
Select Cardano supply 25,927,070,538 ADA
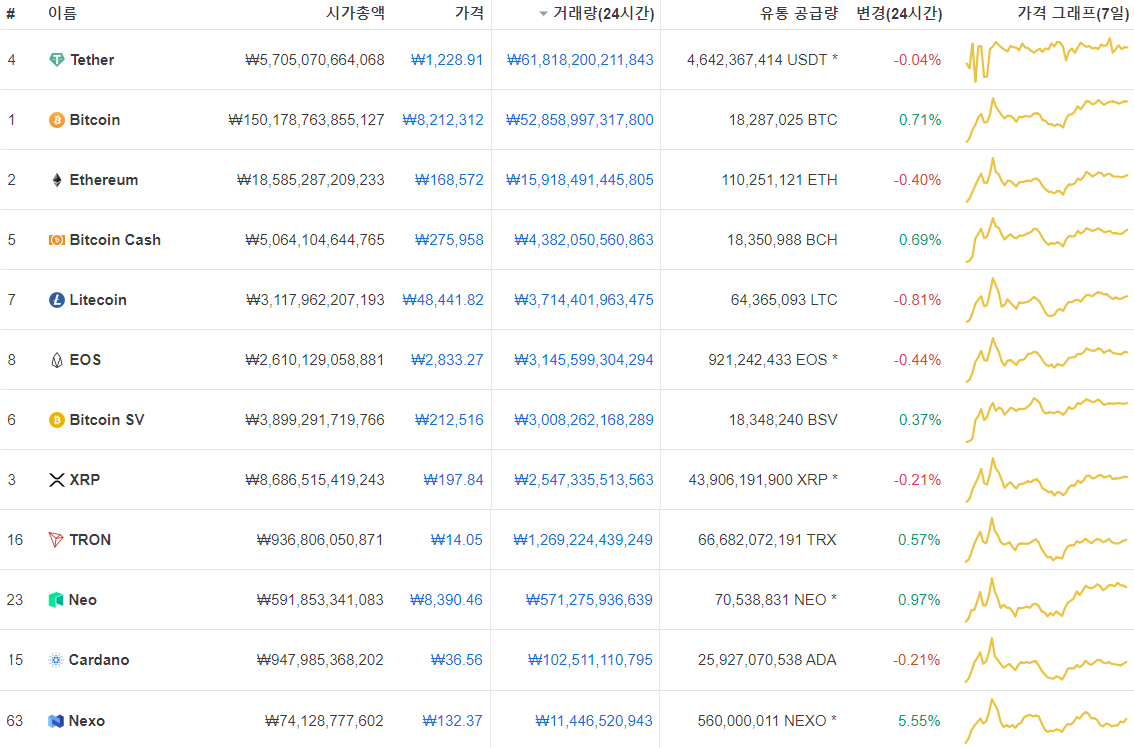tap(767, 660)
